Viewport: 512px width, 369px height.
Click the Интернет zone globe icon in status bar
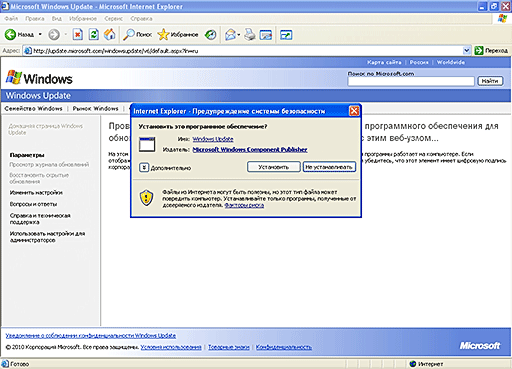pos(413,364)
